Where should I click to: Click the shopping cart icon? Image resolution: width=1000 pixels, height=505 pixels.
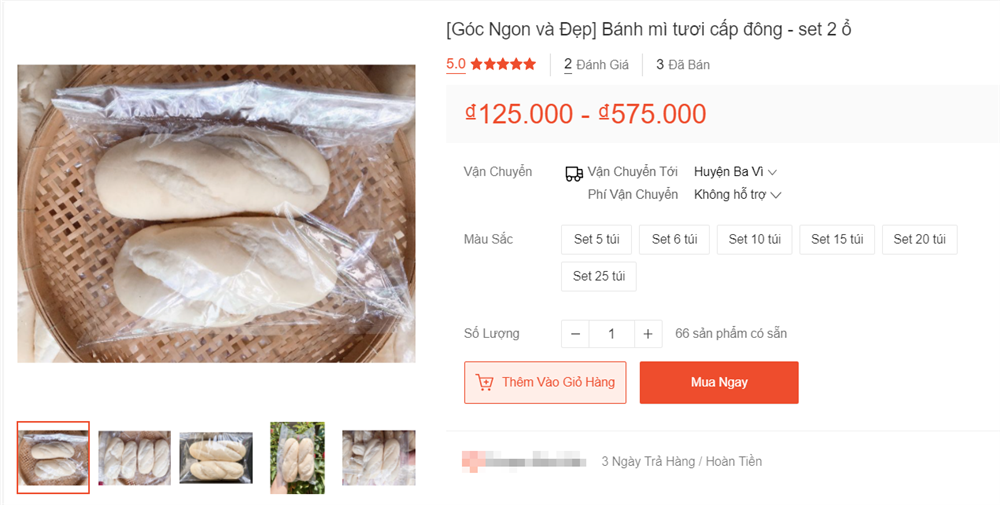[x=485, y=382]
